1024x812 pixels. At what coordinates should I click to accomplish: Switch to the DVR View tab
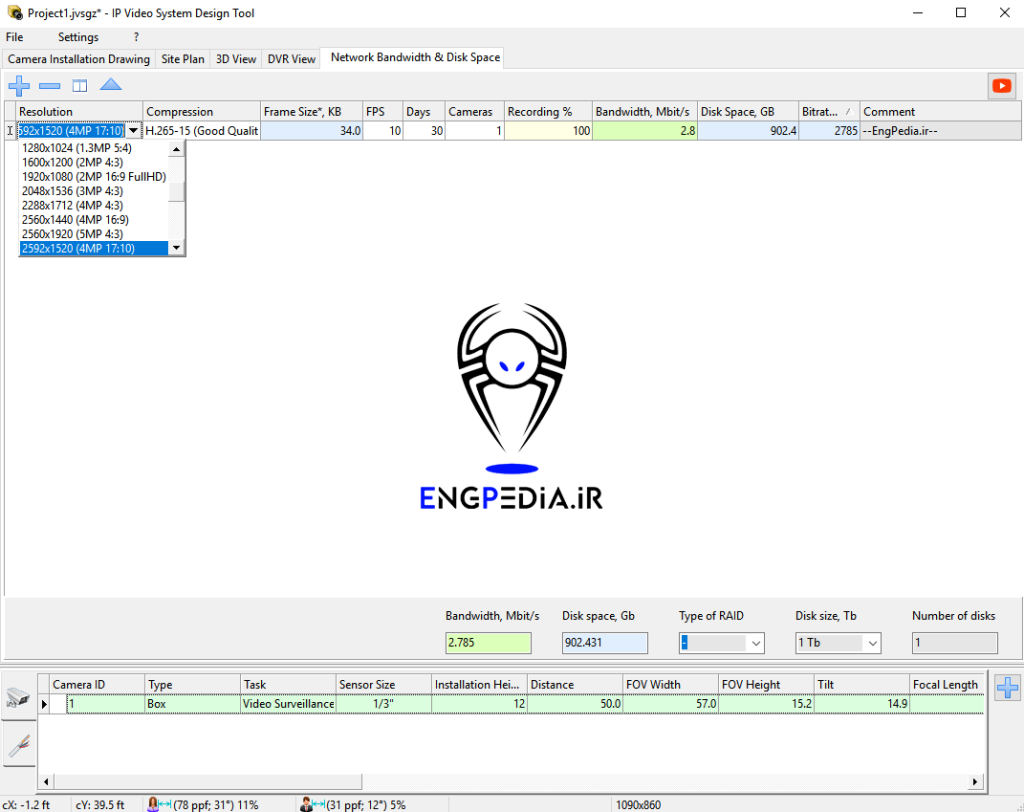point(290,57)
